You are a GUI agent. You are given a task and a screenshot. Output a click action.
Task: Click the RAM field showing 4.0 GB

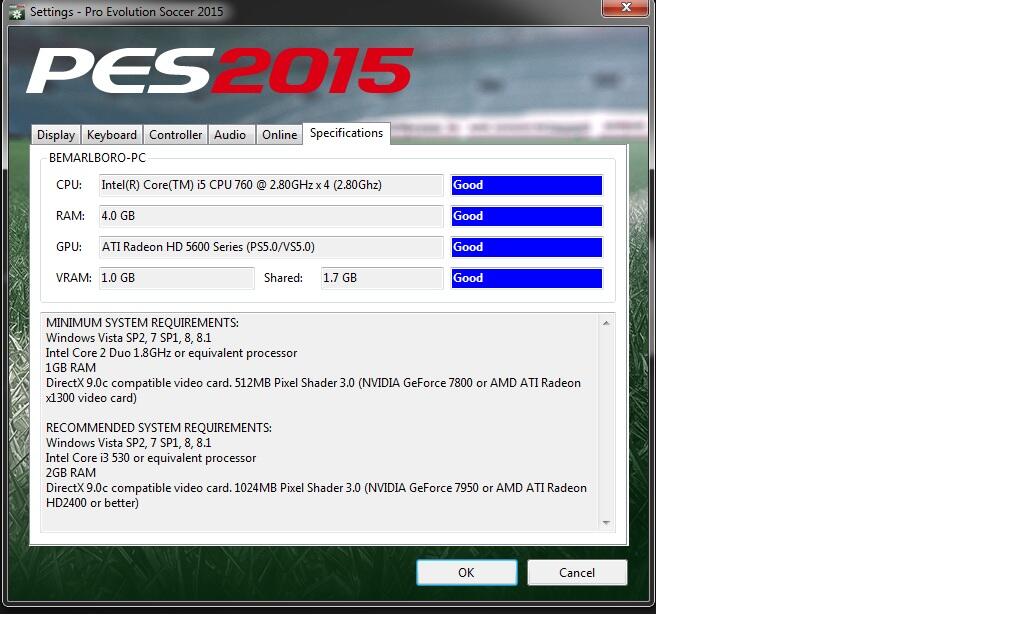(271, 216)
